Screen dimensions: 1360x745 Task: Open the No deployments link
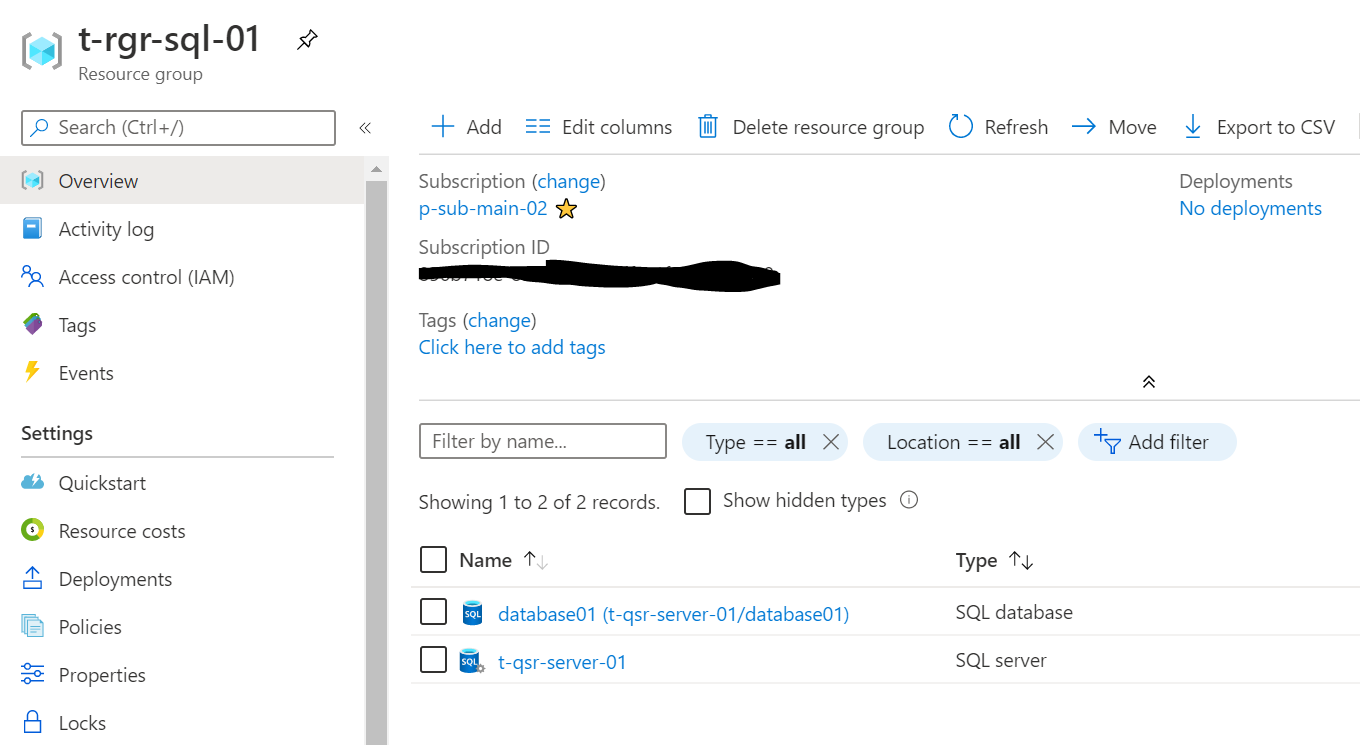pos(1251,208)
